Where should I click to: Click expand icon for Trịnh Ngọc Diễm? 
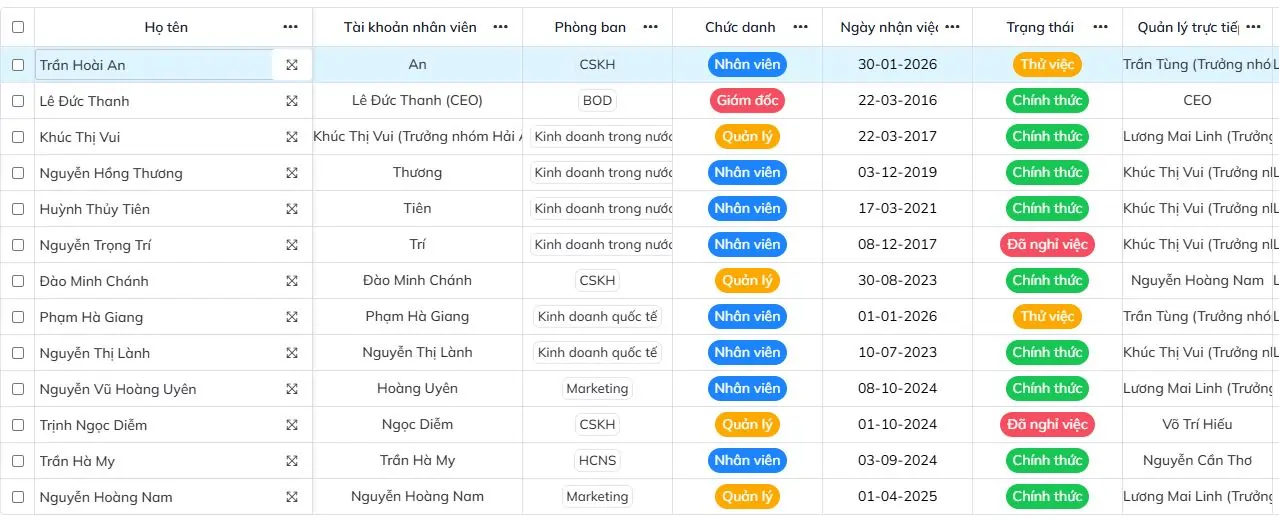point(292,425)
